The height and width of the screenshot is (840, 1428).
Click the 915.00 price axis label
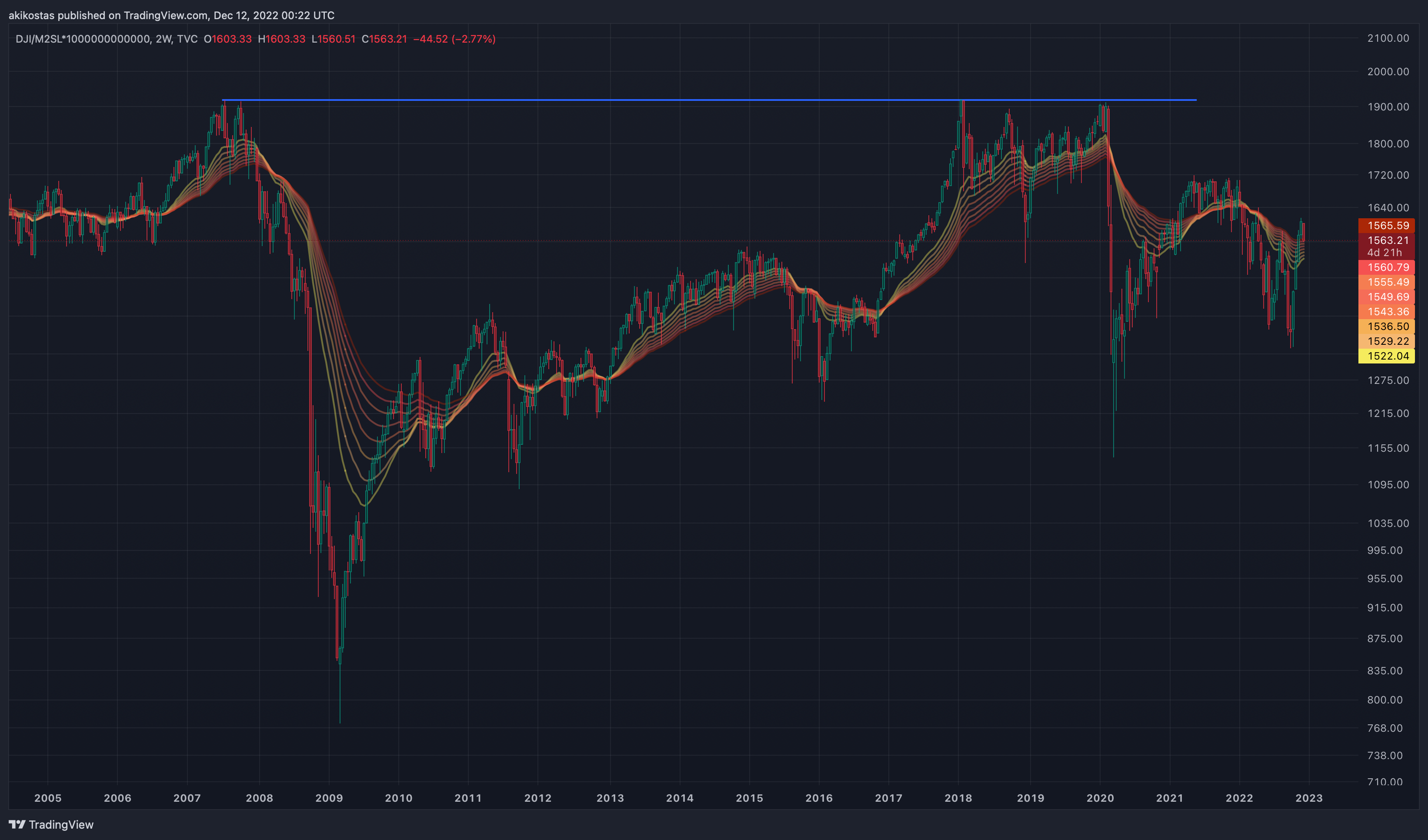click(1385, 608)
